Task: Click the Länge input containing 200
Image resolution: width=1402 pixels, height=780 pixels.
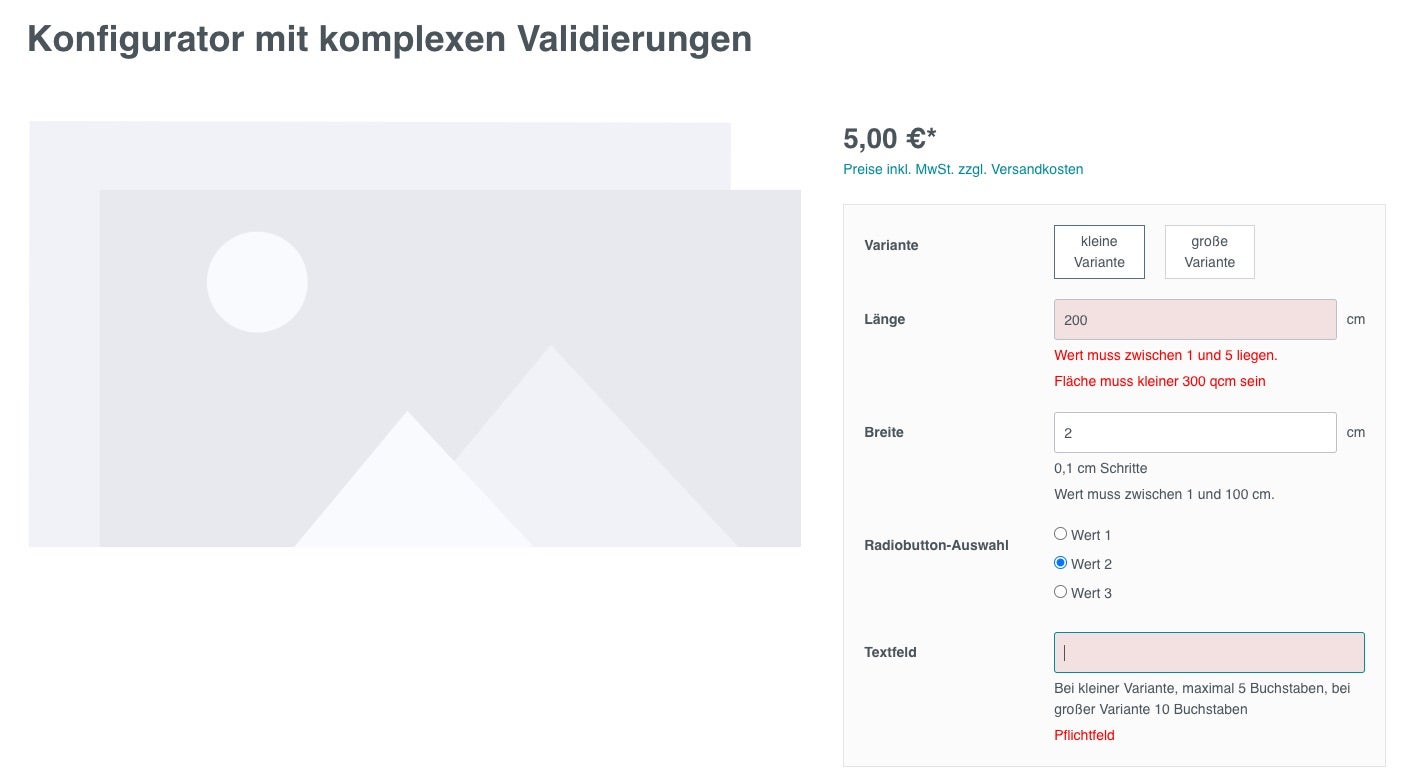Action: coord(1195,320)
